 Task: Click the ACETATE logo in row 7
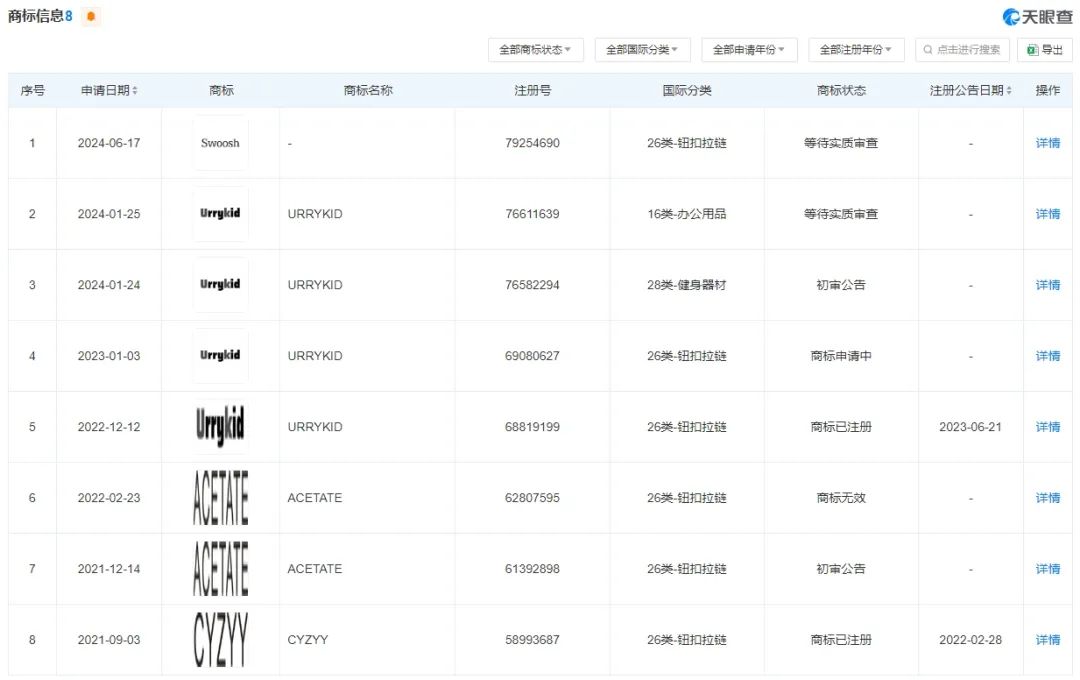(220, 569)
